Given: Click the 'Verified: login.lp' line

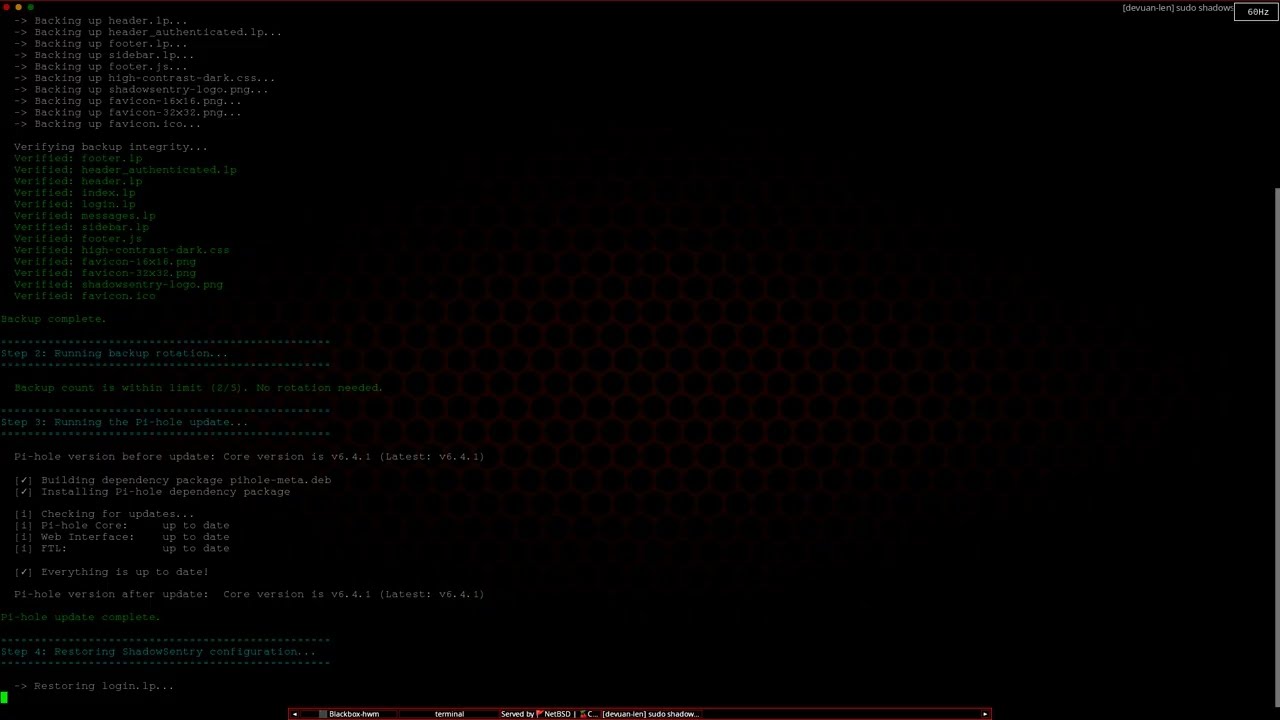Looking at the screenshot, I should 74,204.
